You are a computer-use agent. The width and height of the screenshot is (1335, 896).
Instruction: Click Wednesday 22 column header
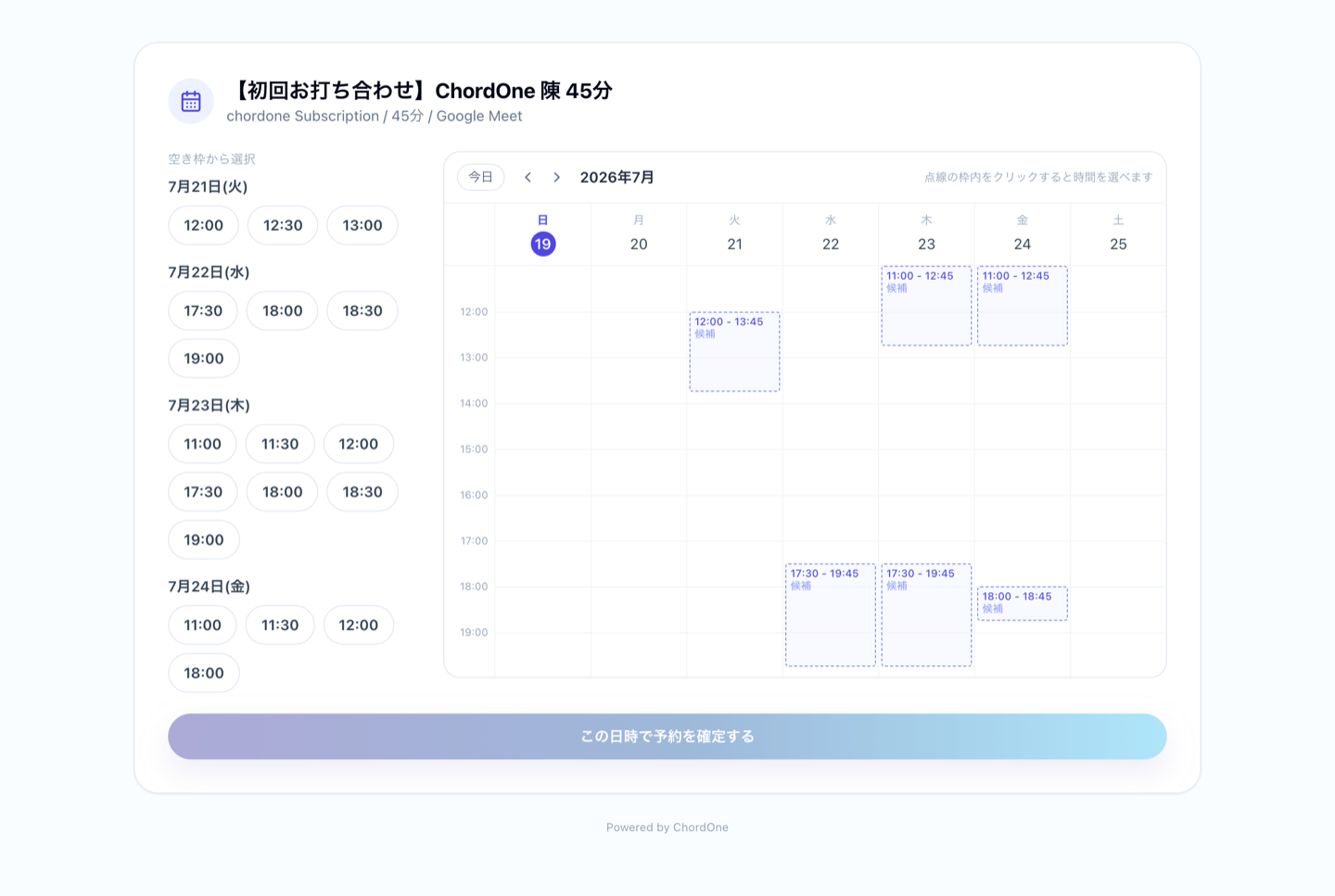pyautogui.click(x=831, y=233)
